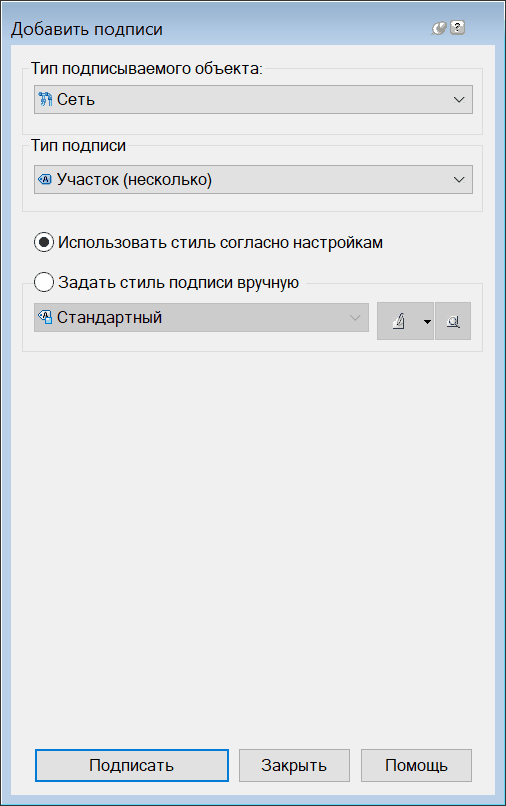This screenshot has height=806, width=506.
Task: Click the Тип подписи group label
Action: coord(78,145)
